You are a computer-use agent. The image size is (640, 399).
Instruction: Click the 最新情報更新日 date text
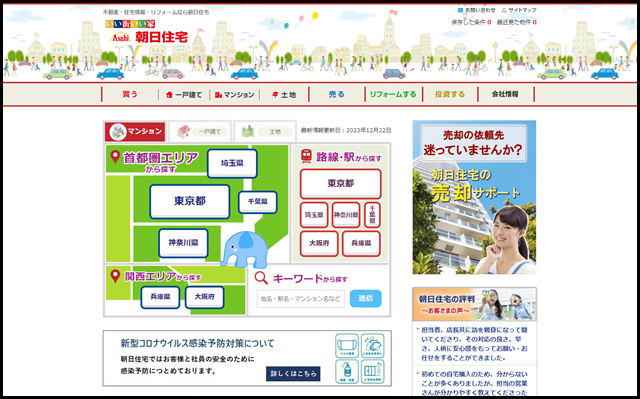click(x=346, y=130)
